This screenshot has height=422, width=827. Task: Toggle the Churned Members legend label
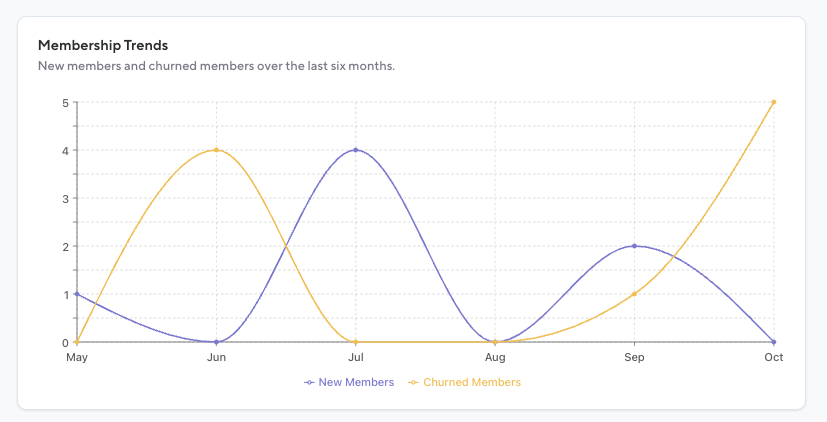pos(471,382)
